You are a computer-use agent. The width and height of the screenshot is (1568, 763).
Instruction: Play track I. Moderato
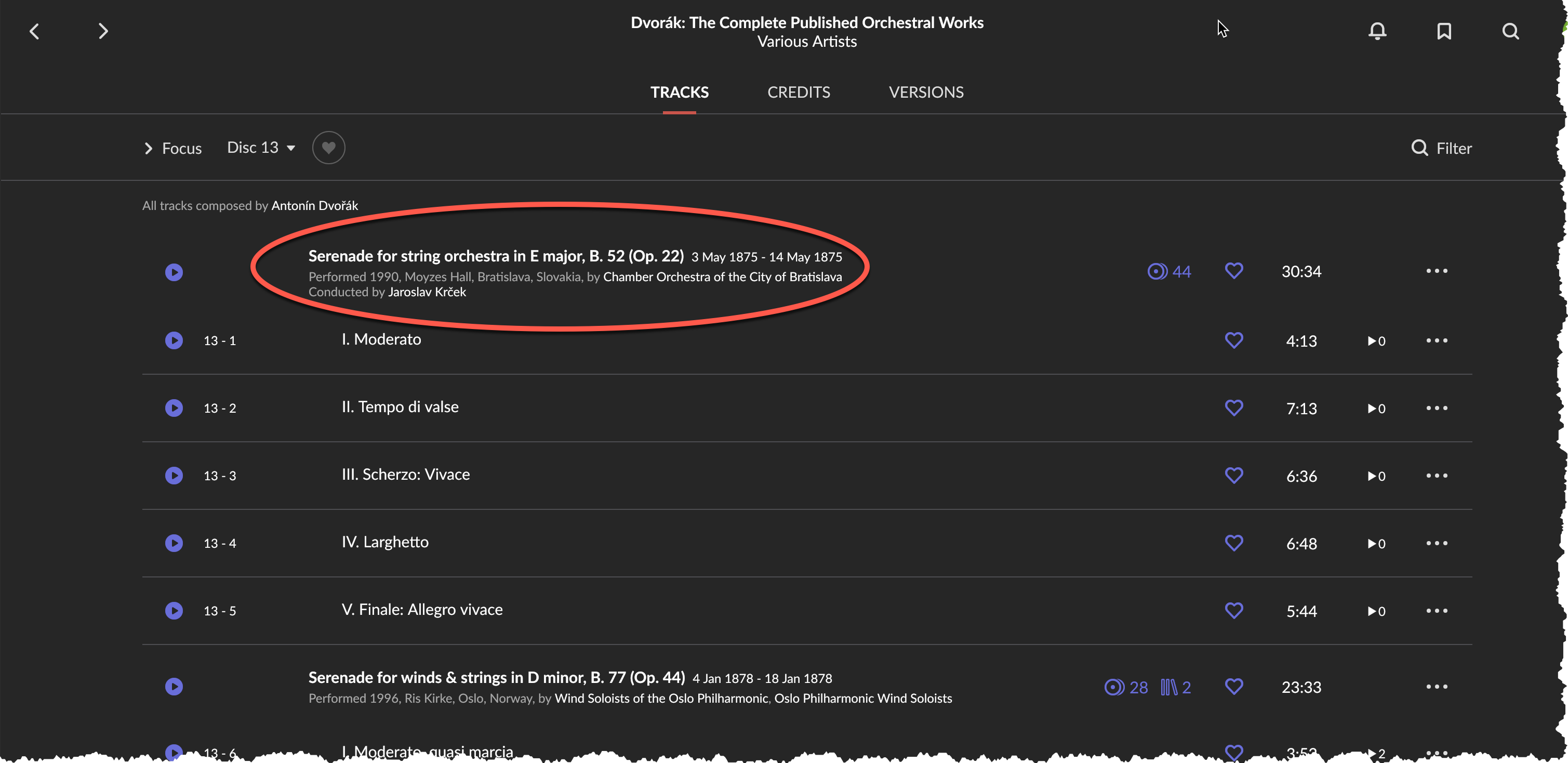point(174,340)
